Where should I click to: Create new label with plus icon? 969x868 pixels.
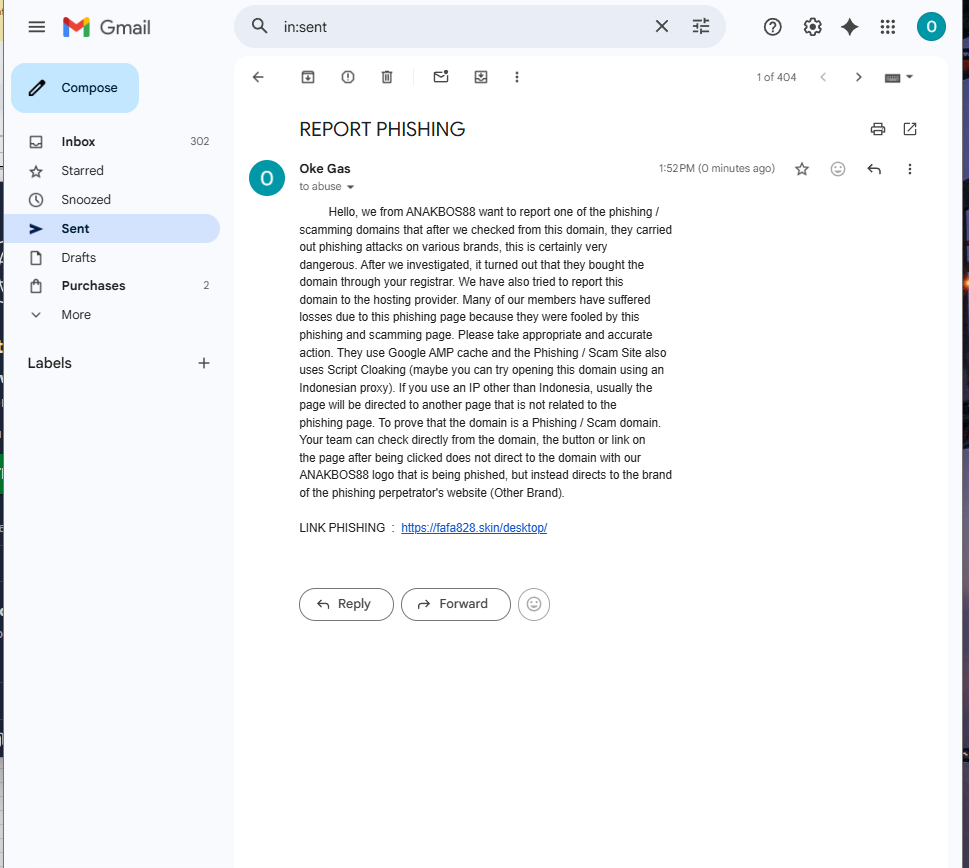coord(204,363)
